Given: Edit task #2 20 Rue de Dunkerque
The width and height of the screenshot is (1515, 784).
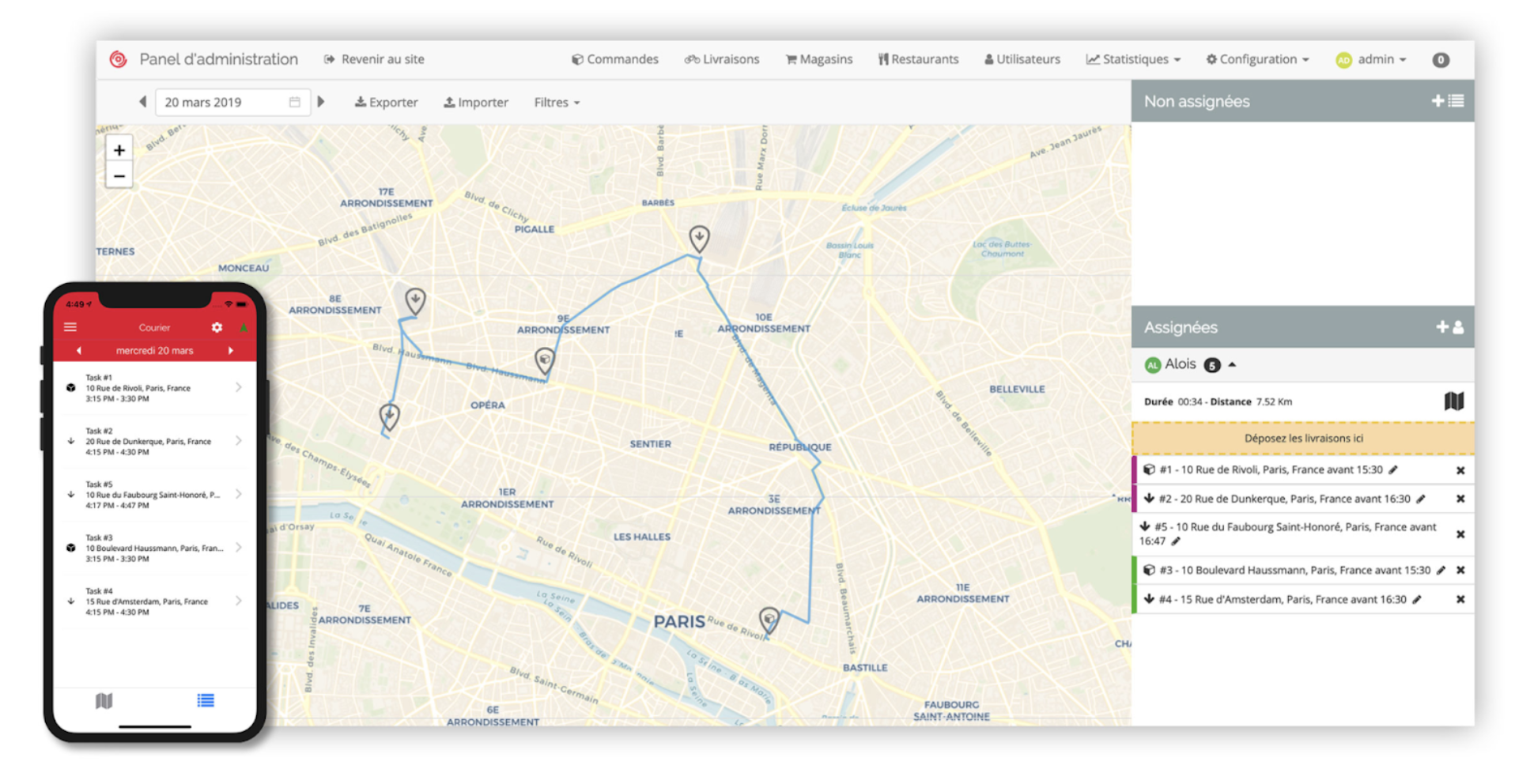Looking at the screenshot, I should point(1421,499).
